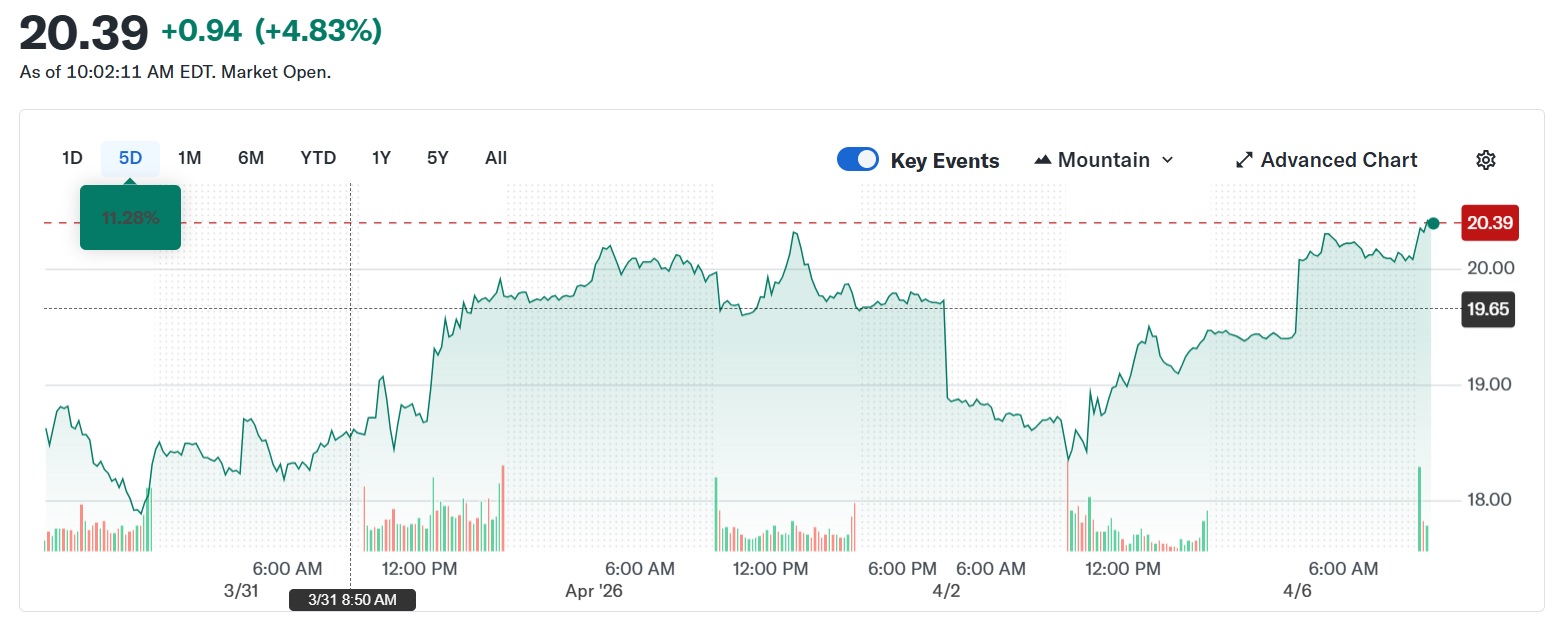1562x624 pixels.
Task: Switch to the 1M range tab
Action: coord(189,158)
